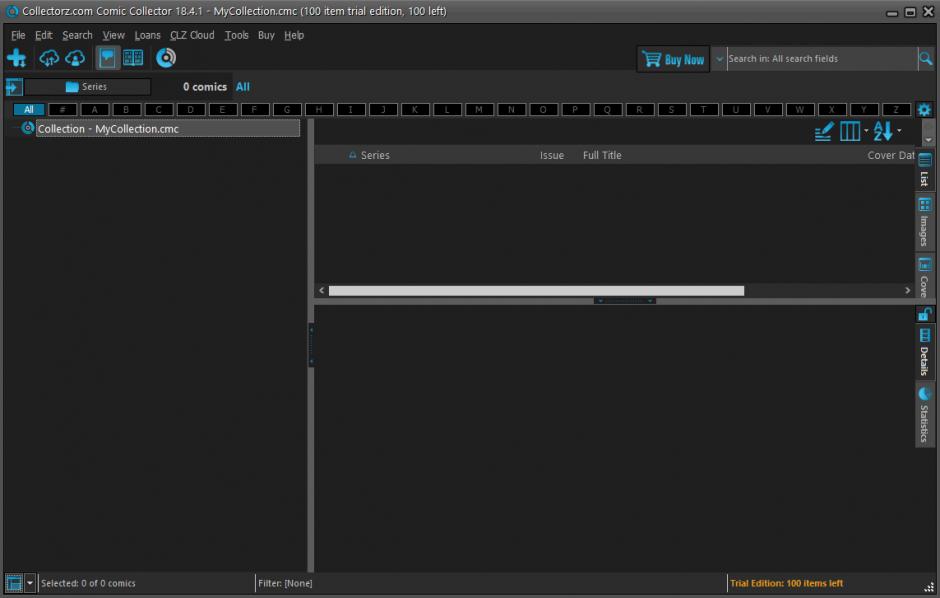Viewport: 940px width, 598px height.
Task: Select the M alphabet filter button
Action: (478, 110)
